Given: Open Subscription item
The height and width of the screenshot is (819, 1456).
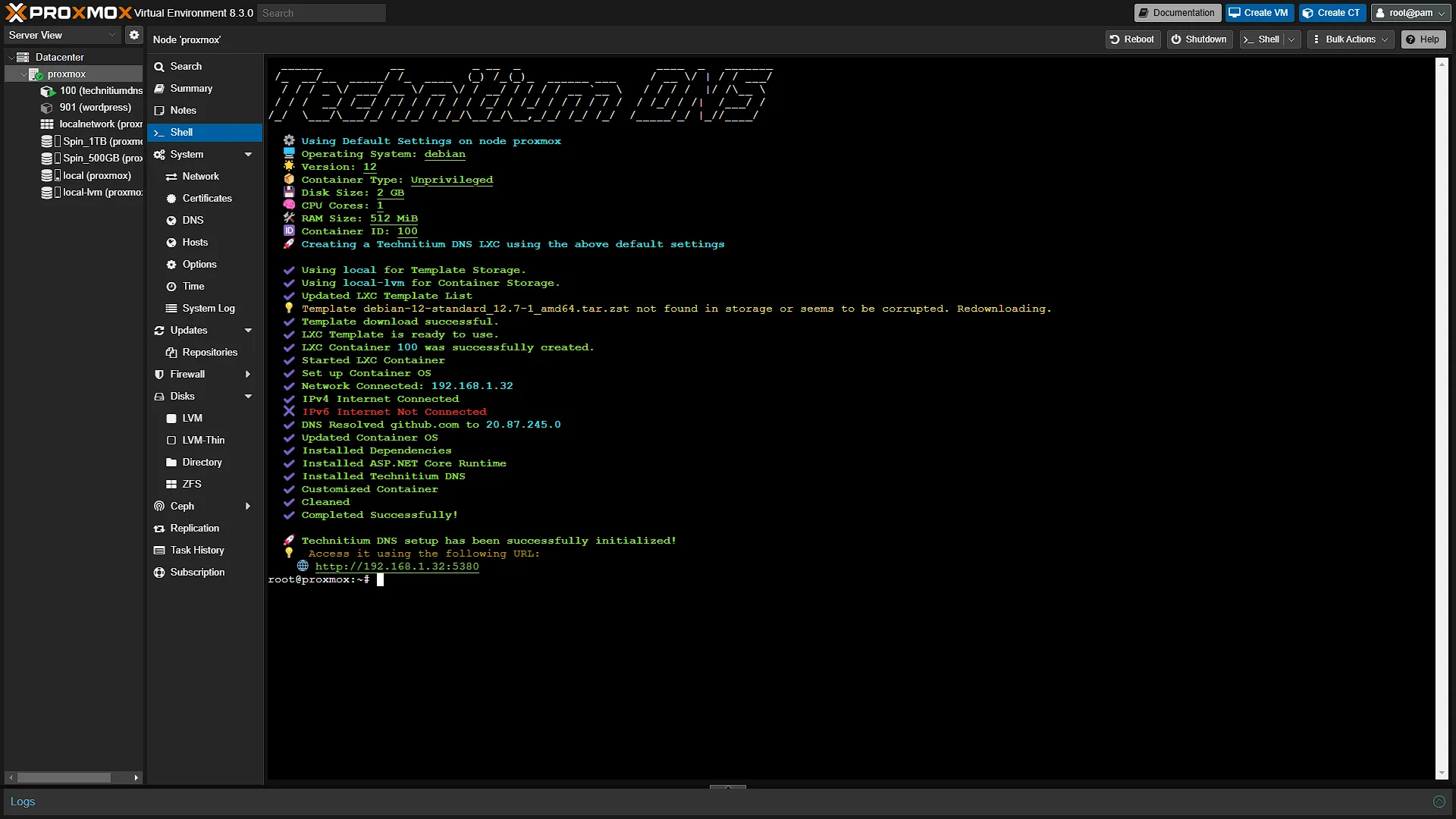Looking at the screenshot, I should coord(205,573).
